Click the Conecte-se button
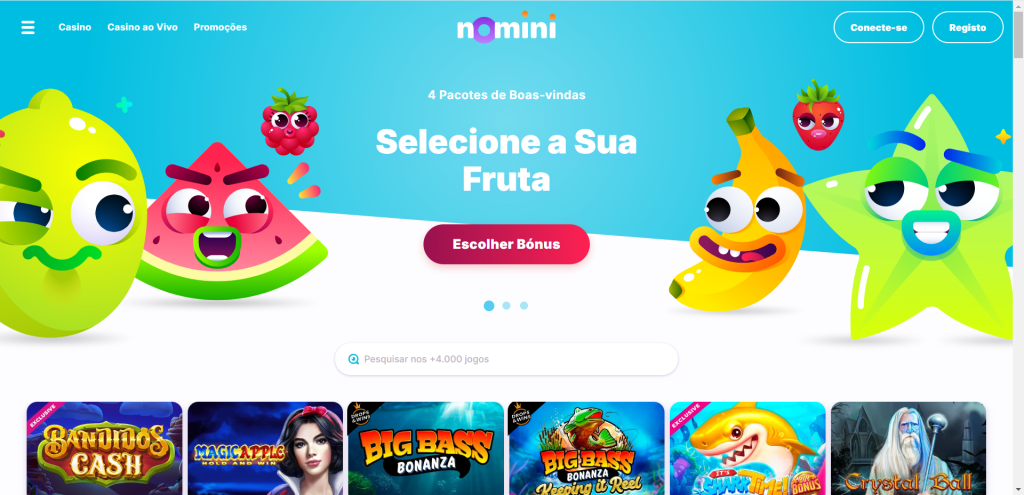The height and width of the screenshot is (495, 1024). [878, 27]
